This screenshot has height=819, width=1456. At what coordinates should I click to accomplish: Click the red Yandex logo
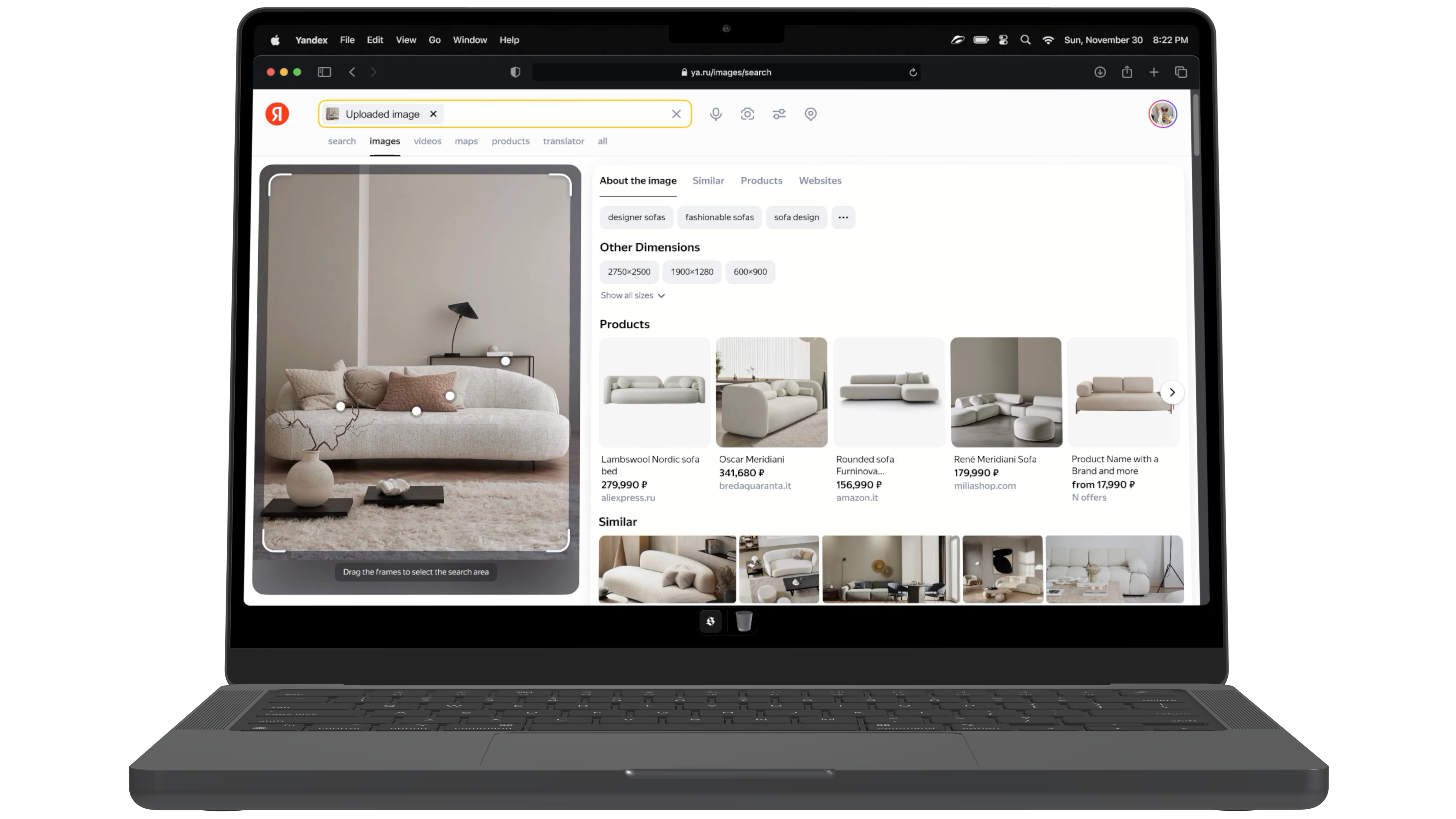tap(277, 114)
